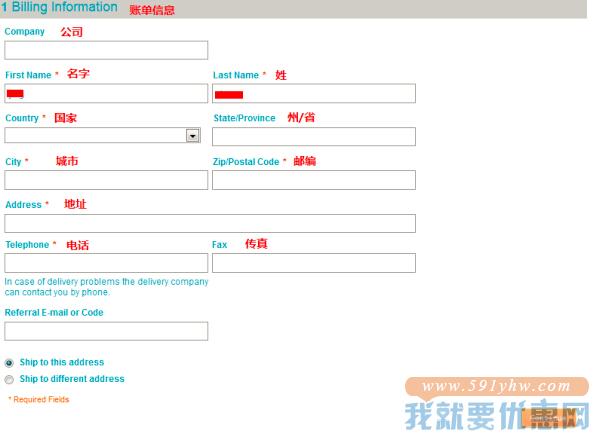Click the Referral E-mail or Code field
Viewport: 604px width, 440px height.
[x=106, y=331]
